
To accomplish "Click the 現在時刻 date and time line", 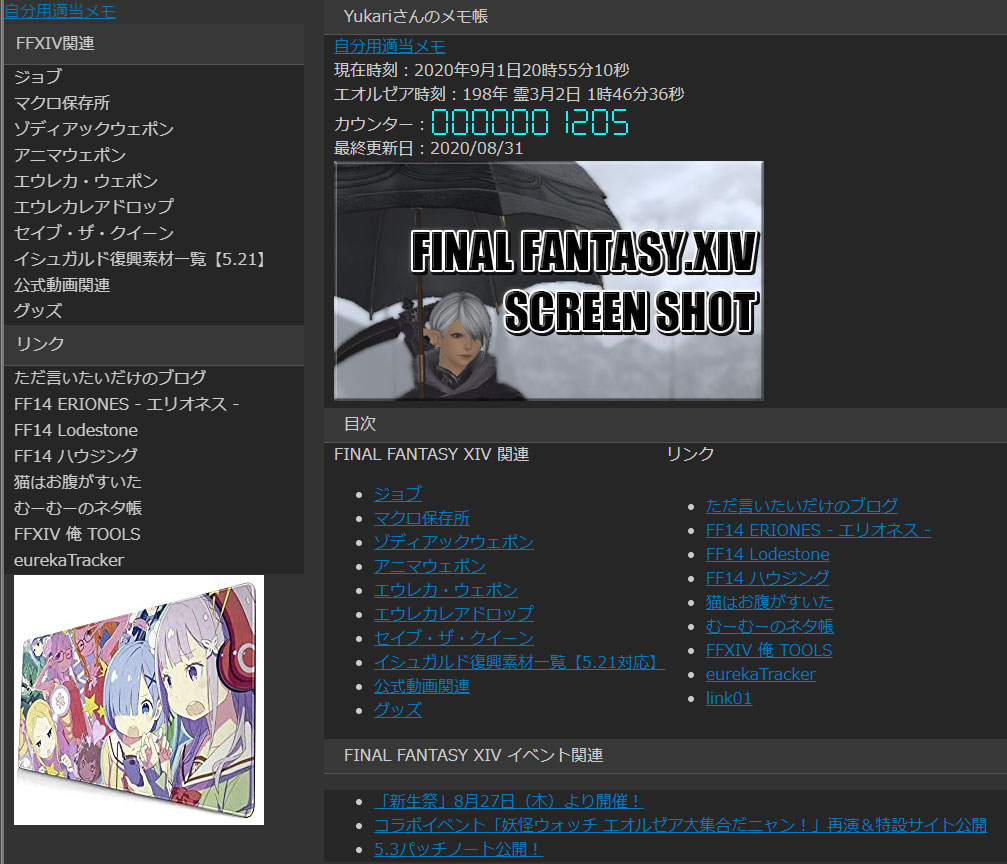I will pos(482,70).
